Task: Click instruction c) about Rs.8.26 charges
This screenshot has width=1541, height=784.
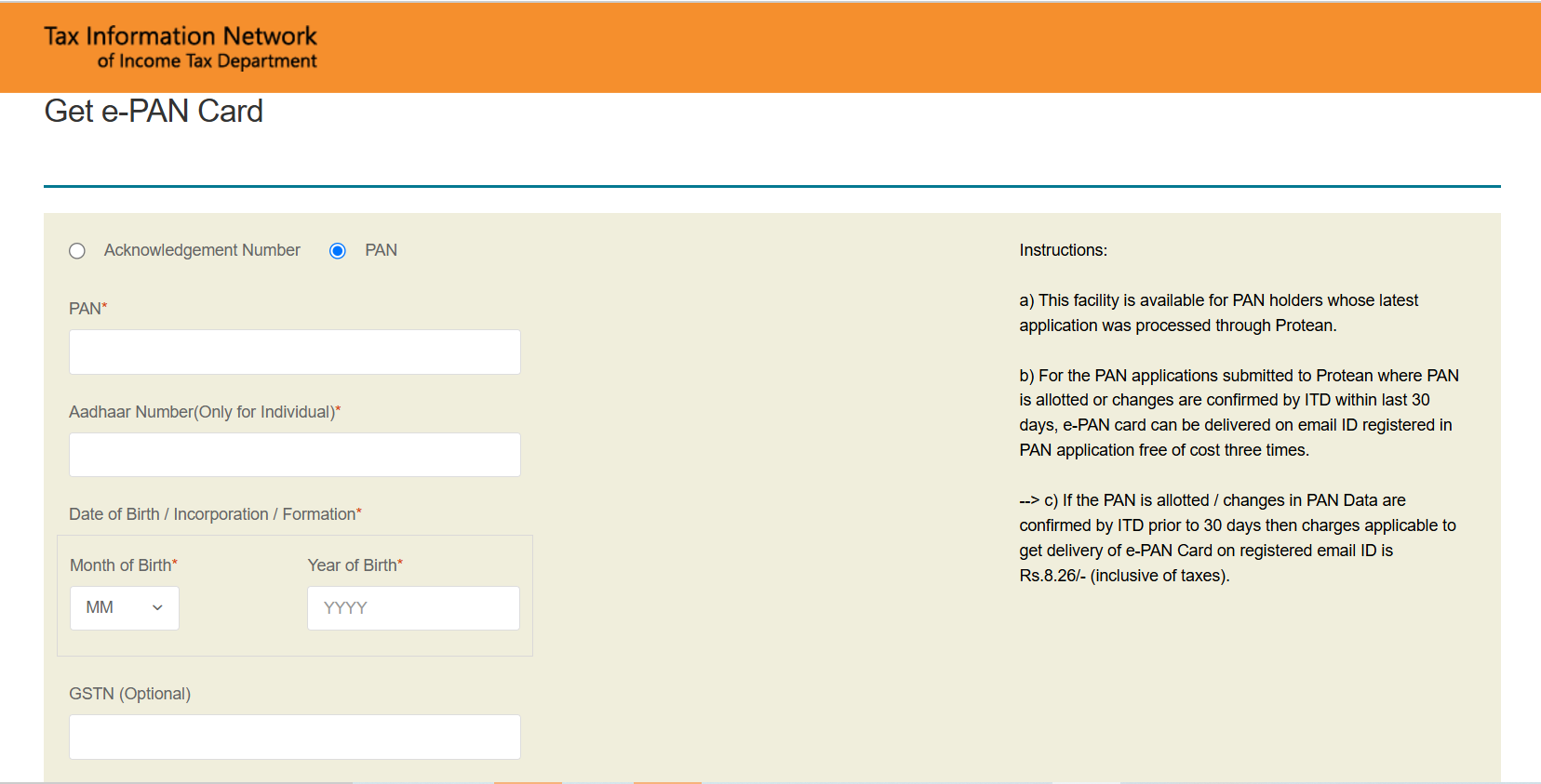Action: (1238, 538)
